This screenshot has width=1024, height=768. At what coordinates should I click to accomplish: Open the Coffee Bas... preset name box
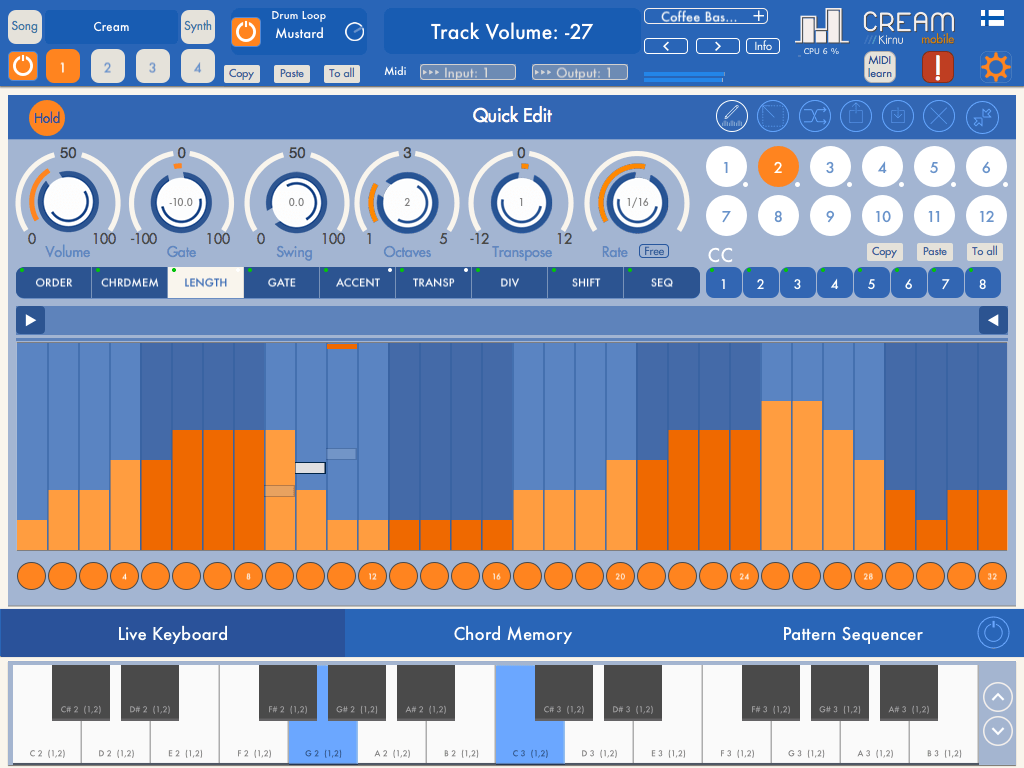[x=705, y=16]
